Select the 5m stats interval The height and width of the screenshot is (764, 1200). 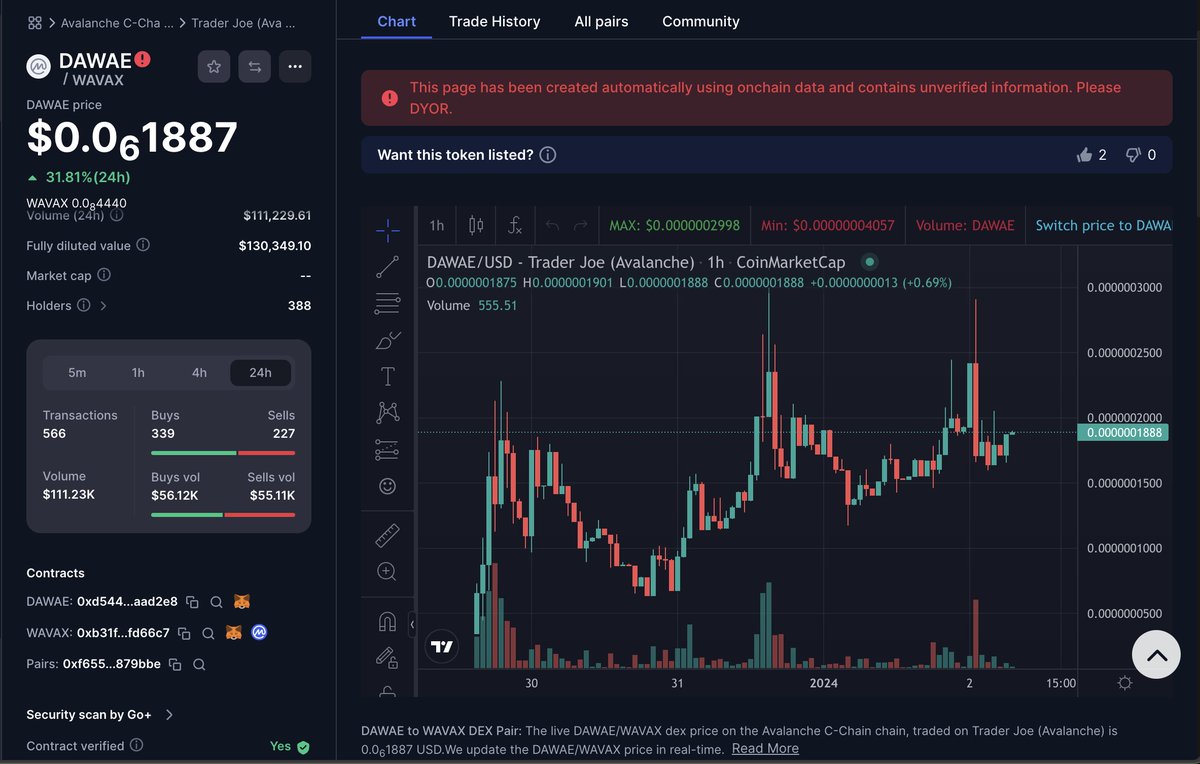pyautogui.click(x=77, y=373)
